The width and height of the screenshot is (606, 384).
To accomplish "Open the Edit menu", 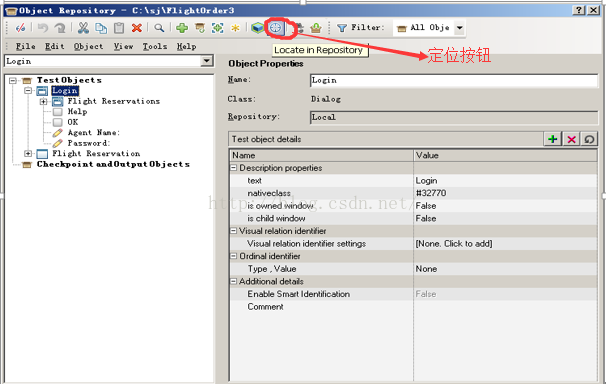I will (54, 46).
